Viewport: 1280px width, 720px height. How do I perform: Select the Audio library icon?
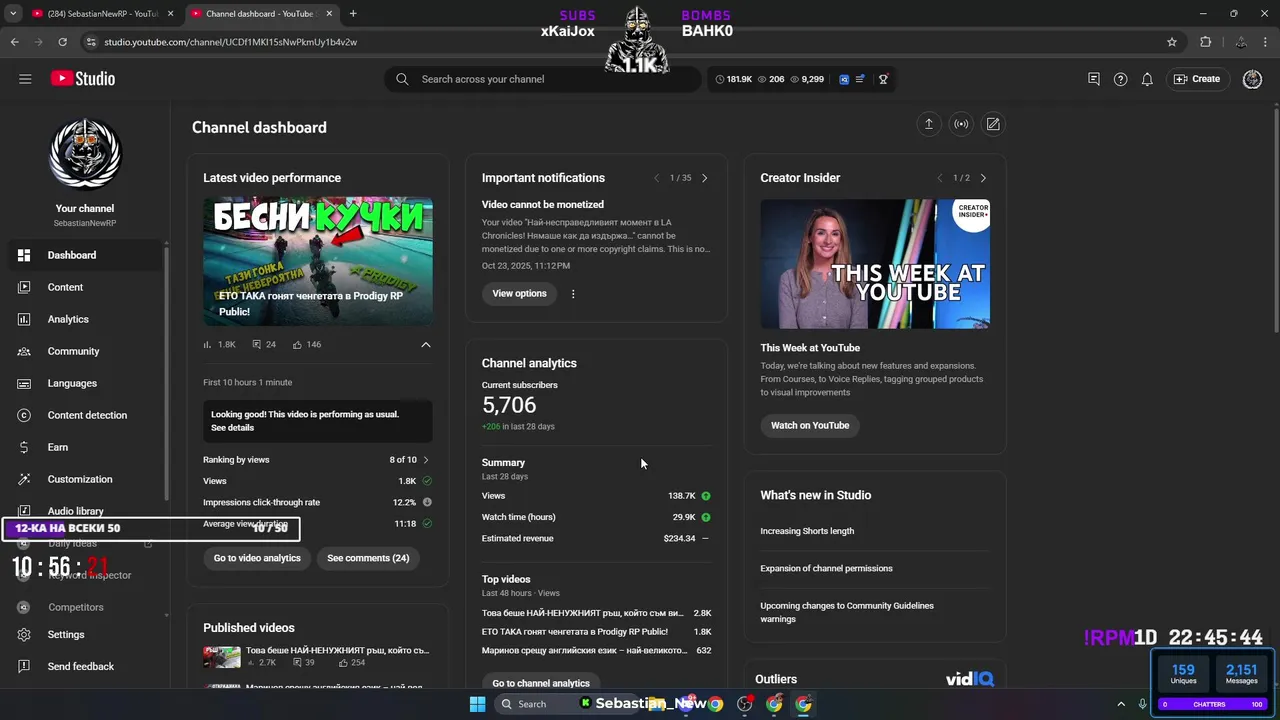(24, 511)
